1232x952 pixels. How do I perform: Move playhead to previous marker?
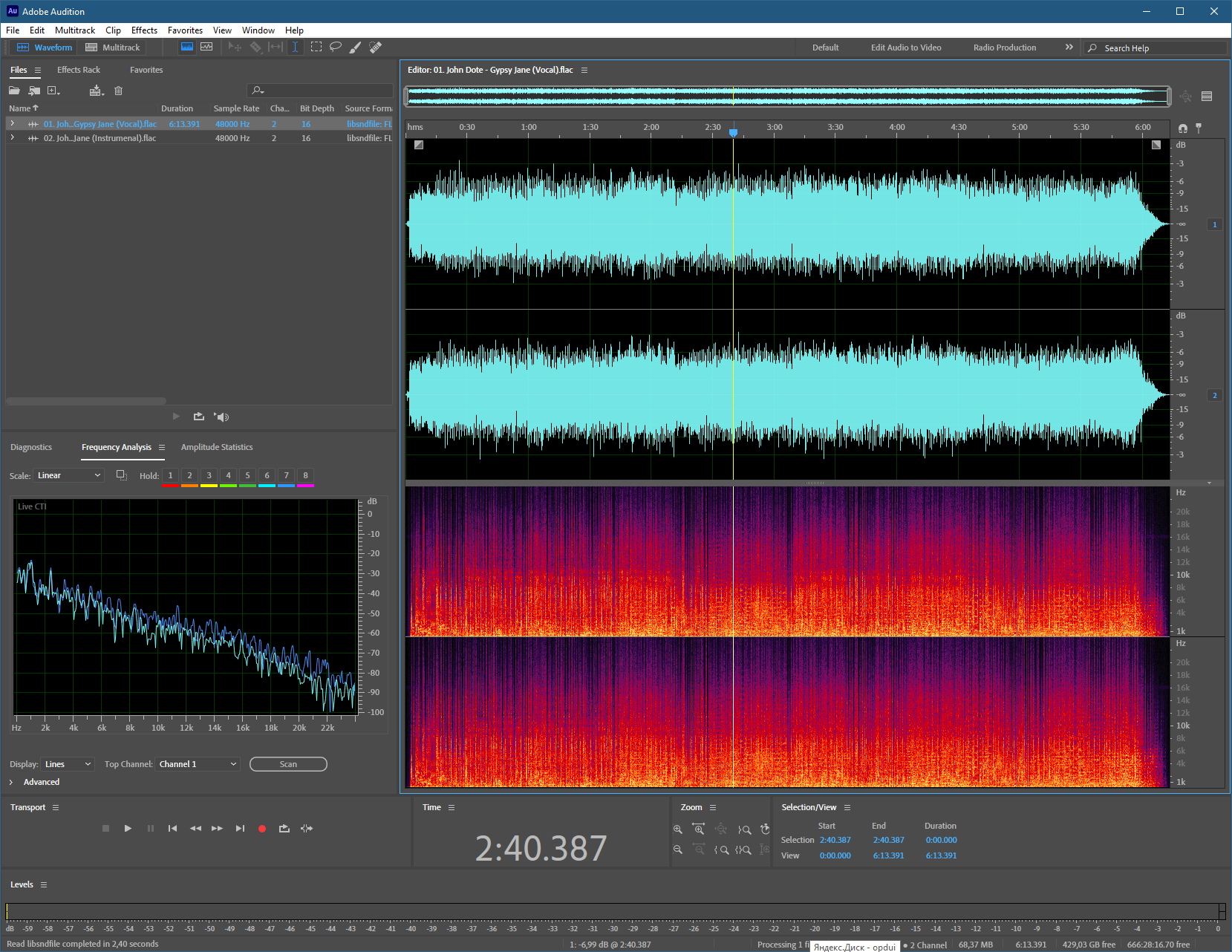click(x=172, y=828)
